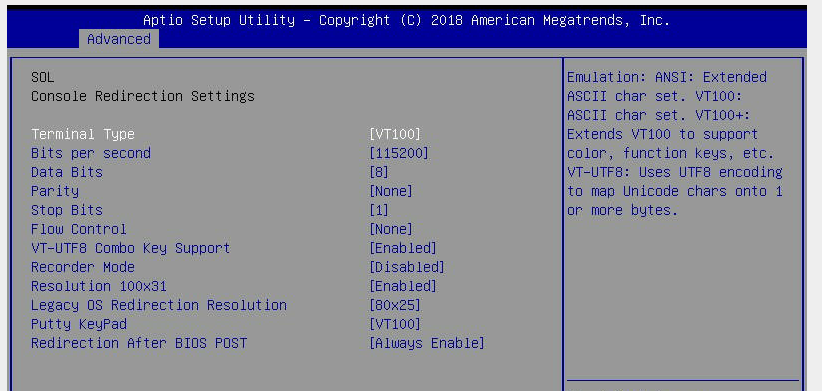
Task: Click the SOL heading text
Action: click(x=42, y=78)
